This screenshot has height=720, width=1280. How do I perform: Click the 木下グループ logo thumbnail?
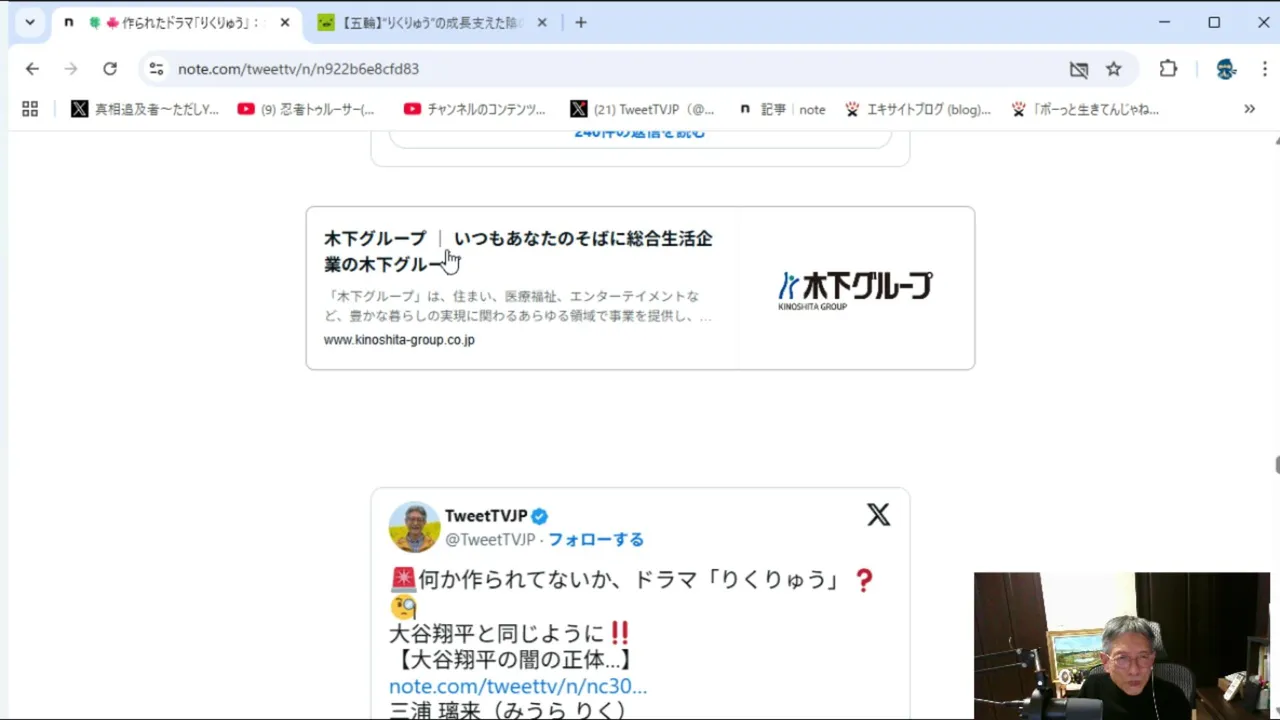click(x=855, y=288)
